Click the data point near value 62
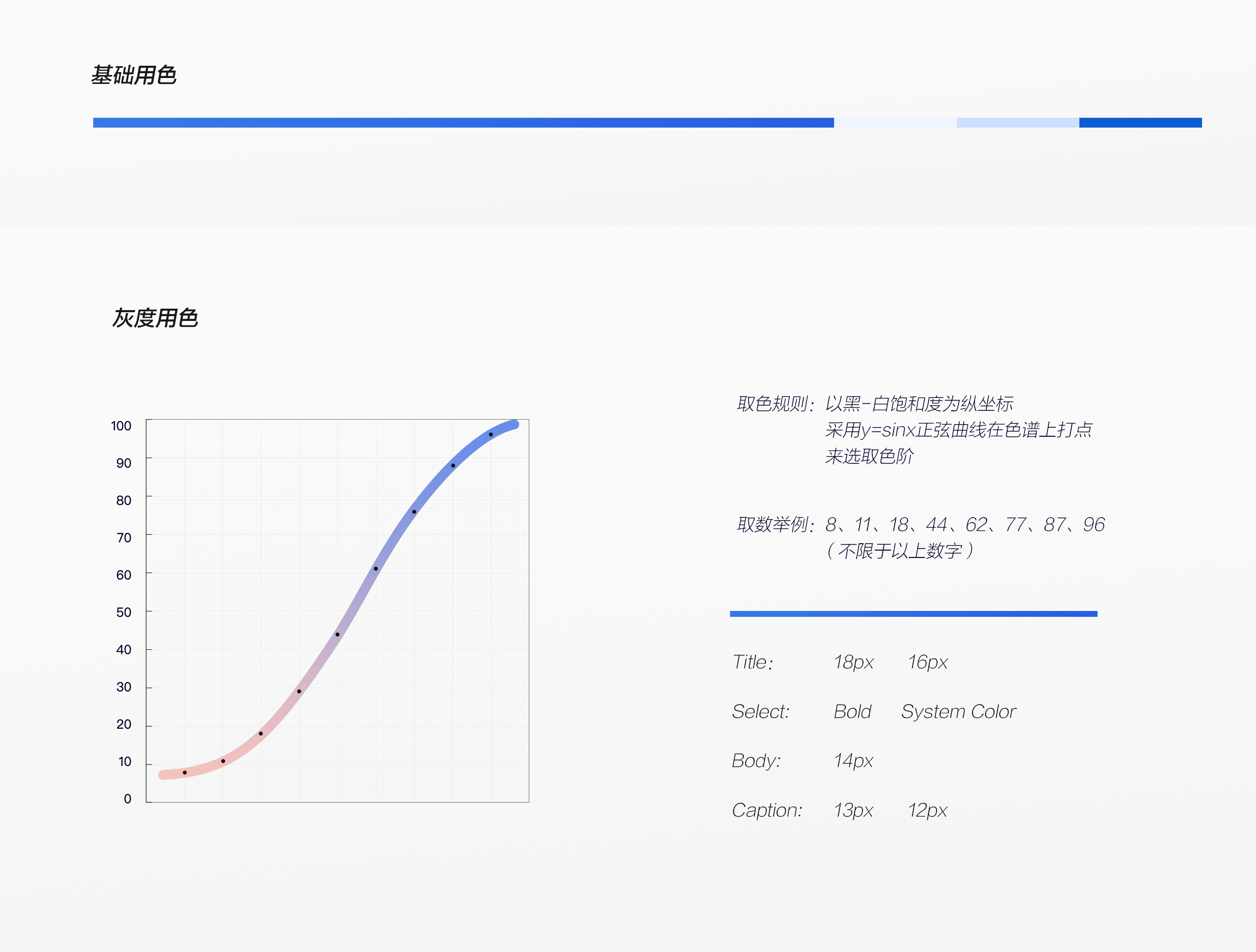Image resolution: width=1256 pixels, height=952 pixels. tap(377, 568)
